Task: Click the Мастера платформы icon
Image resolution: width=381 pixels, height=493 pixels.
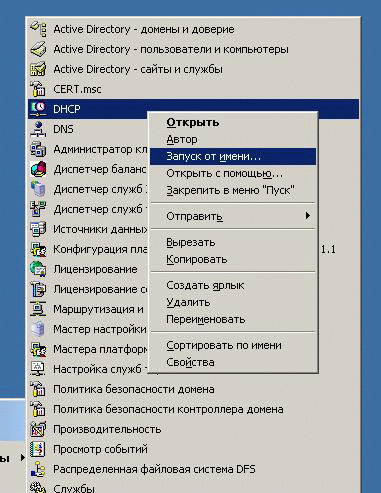Action: click(38, 349)
